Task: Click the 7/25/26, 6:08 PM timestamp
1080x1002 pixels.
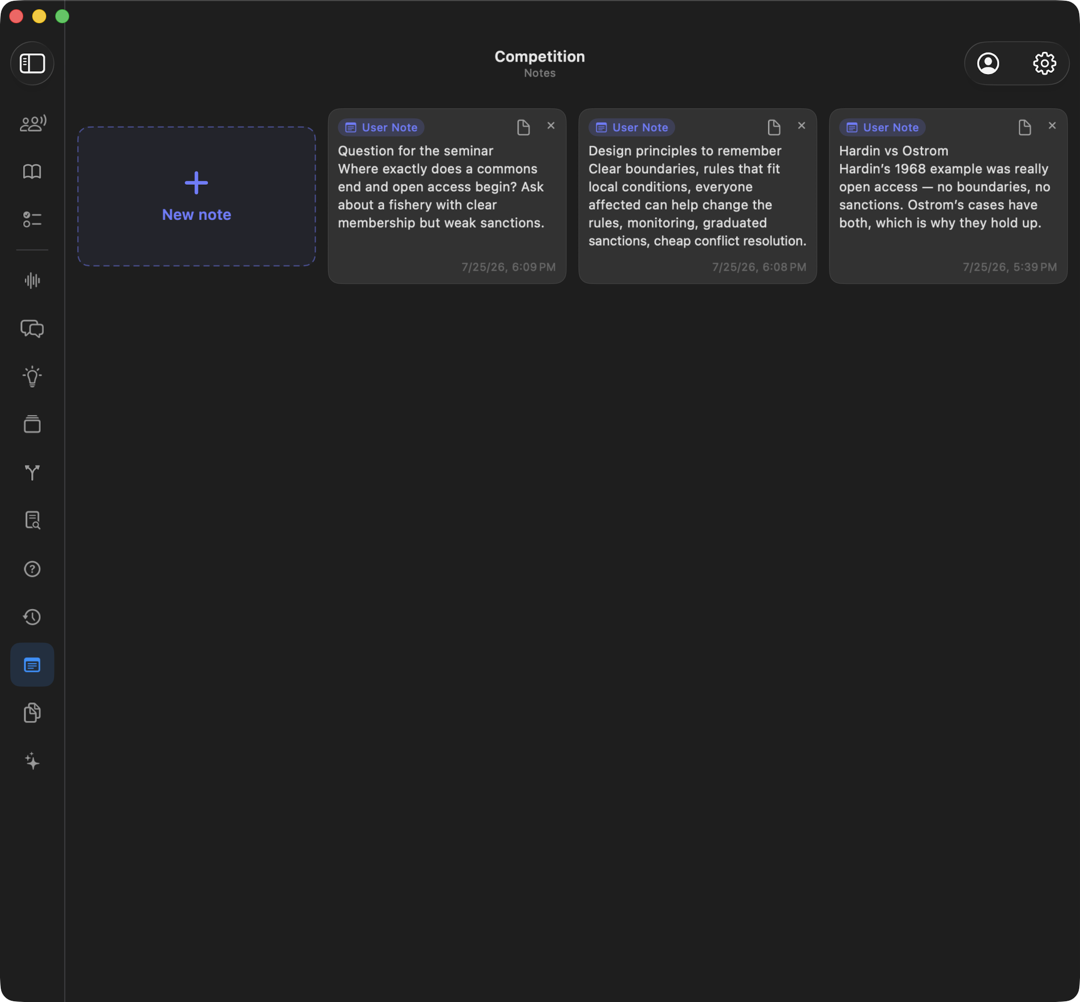Action: [759, 267]
